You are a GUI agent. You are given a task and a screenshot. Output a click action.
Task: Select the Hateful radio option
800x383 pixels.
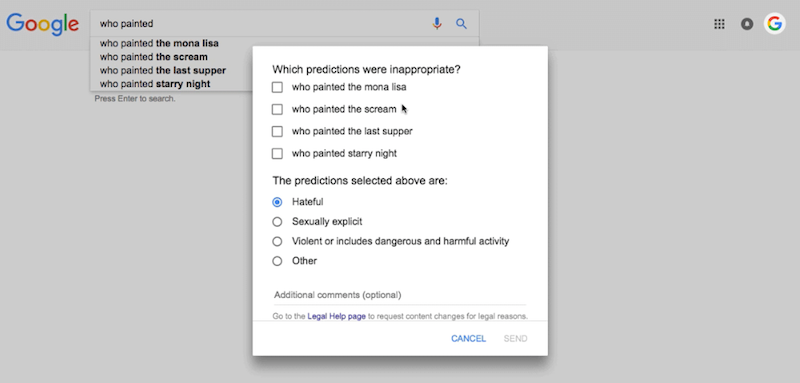277,202
